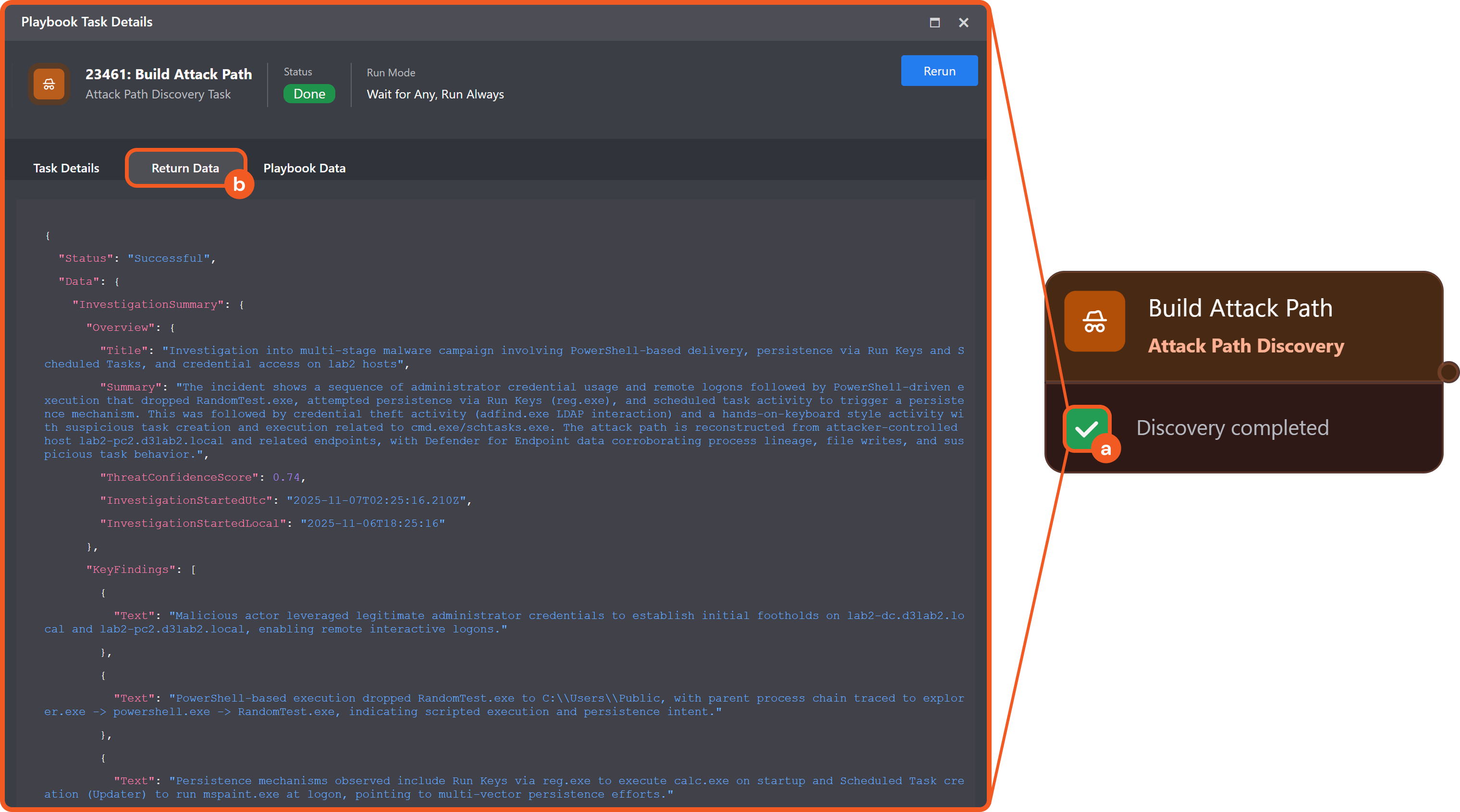1460x812 pixels.
Task: Open the Return Data tab
Action: 185,168
